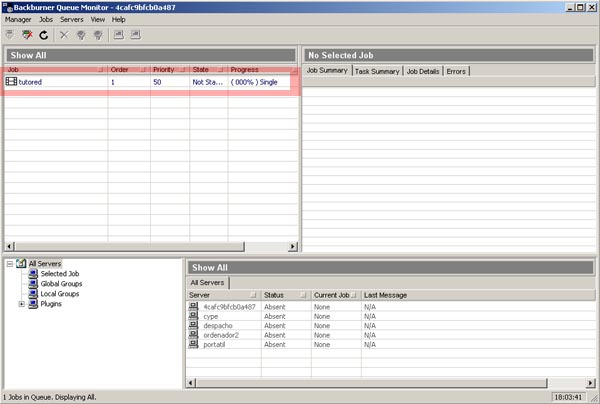Sort by the Job column header
Viewport: 600px width, 404px height.
pos(55,70)
